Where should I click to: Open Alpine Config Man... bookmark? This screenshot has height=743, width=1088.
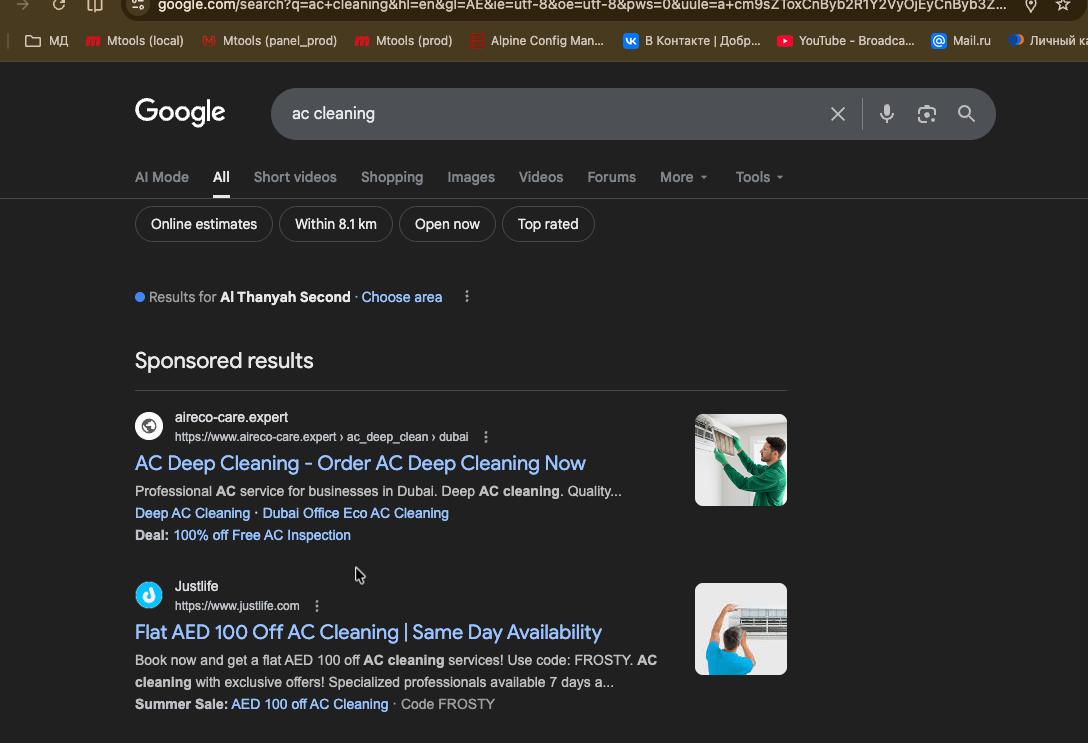point(536,41)
